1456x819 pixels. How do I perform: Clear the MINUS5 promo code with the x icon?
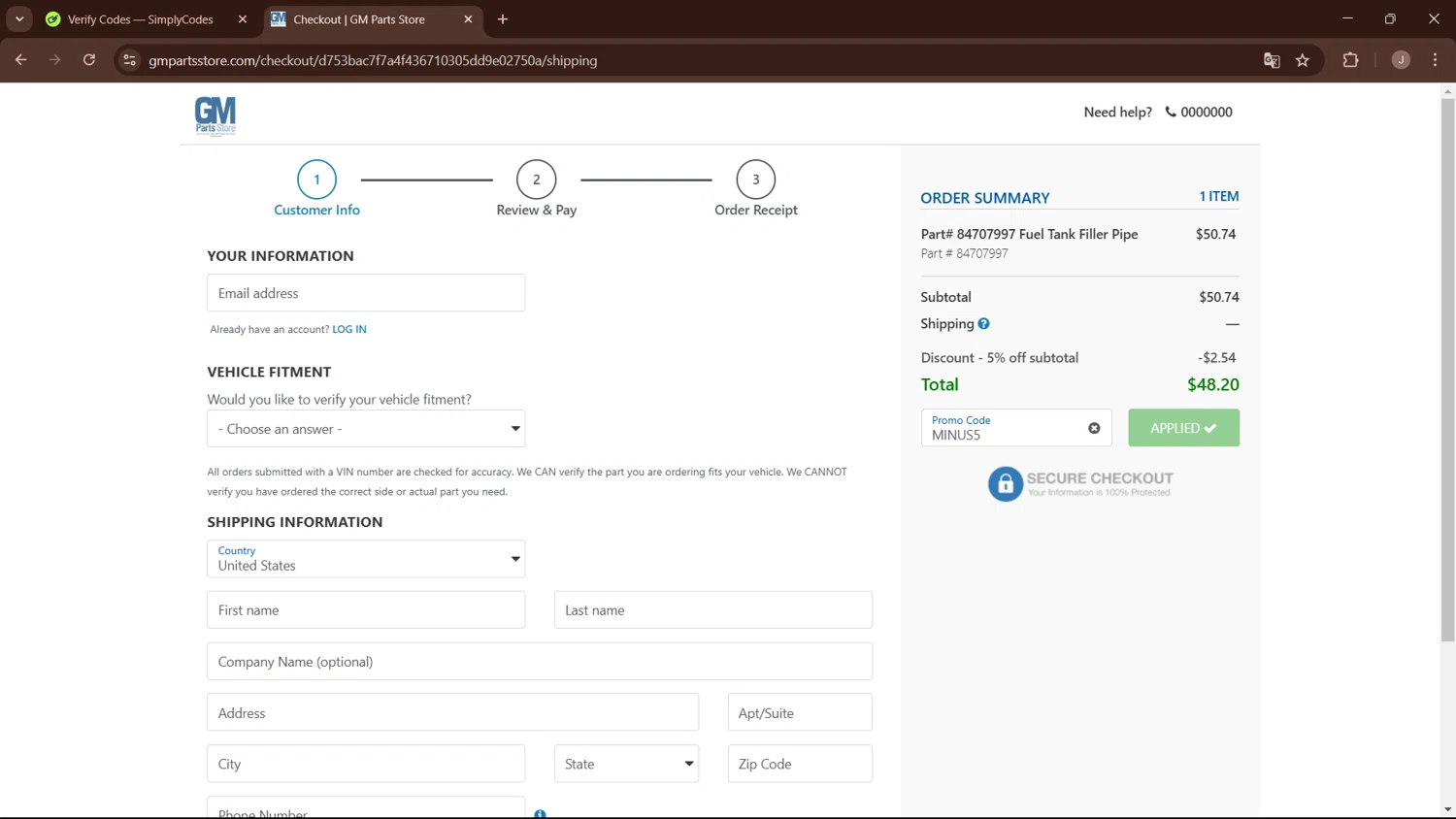pyautogui.click(x=1094, y=428)
